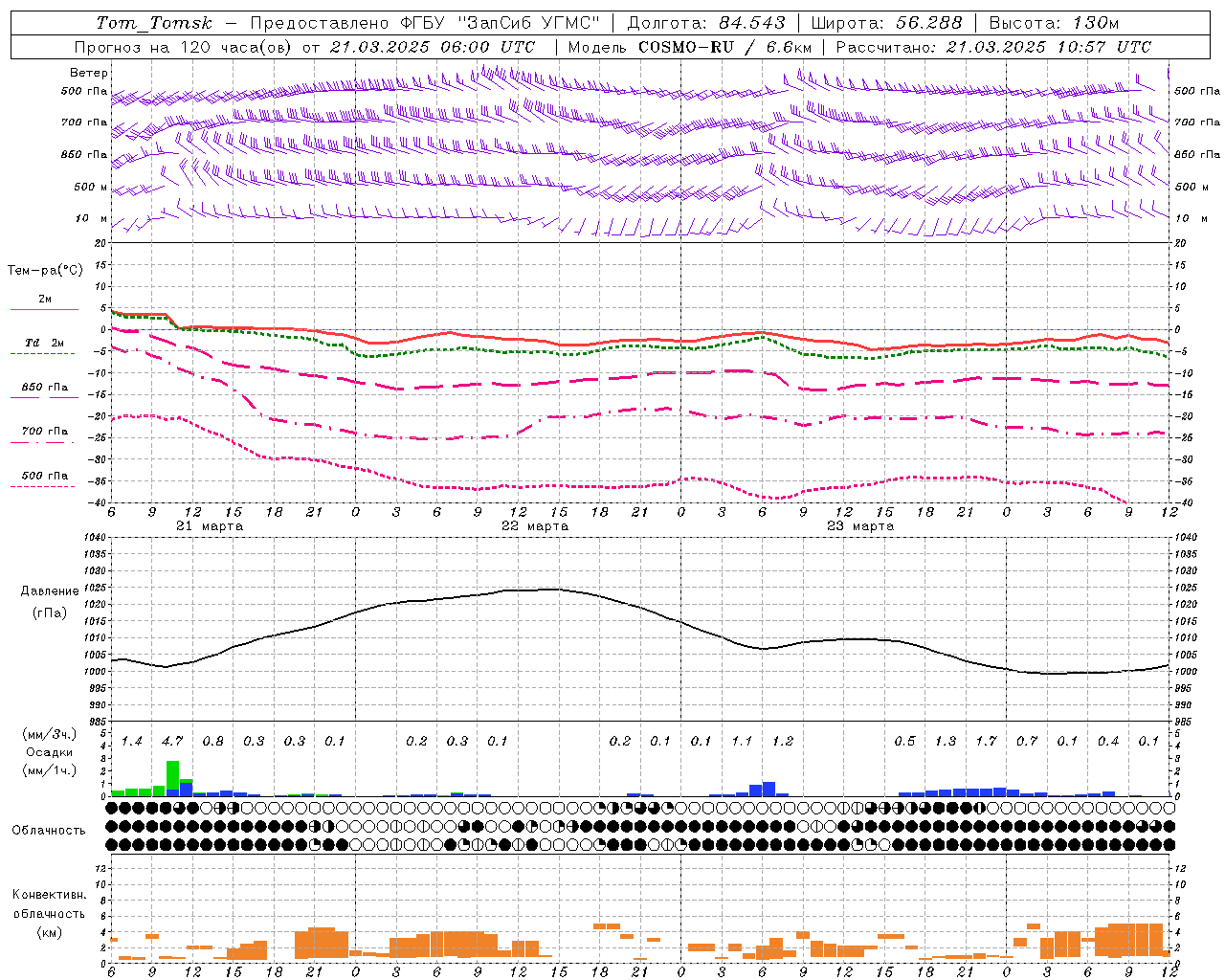Viewport: 1225px width, 980px height.
Task: Click the 1.4 three-hour precipitation value
Action: (131, 741)
